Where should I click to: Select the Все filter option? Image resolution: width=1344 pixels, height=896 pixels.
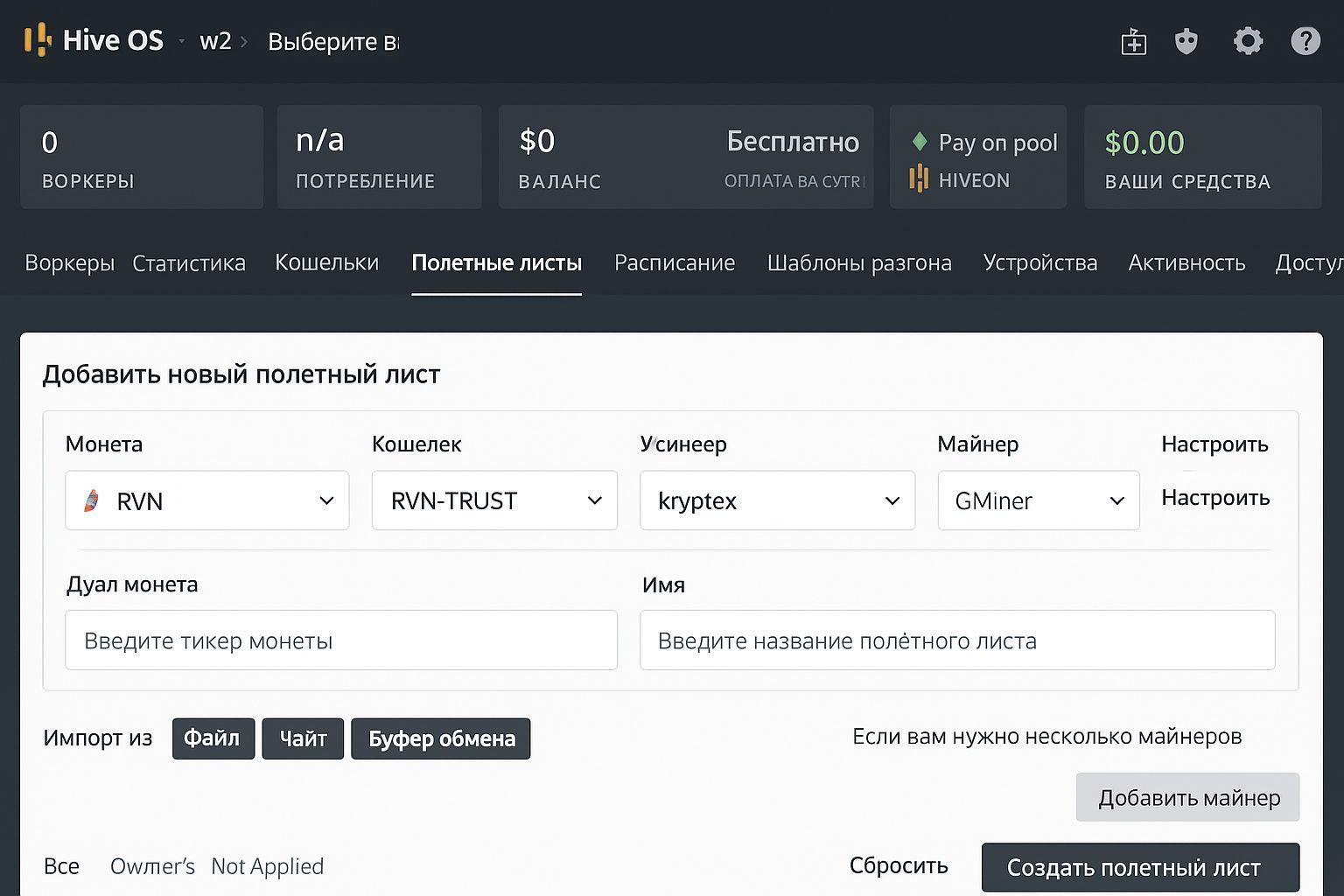(x=61, y=866)
